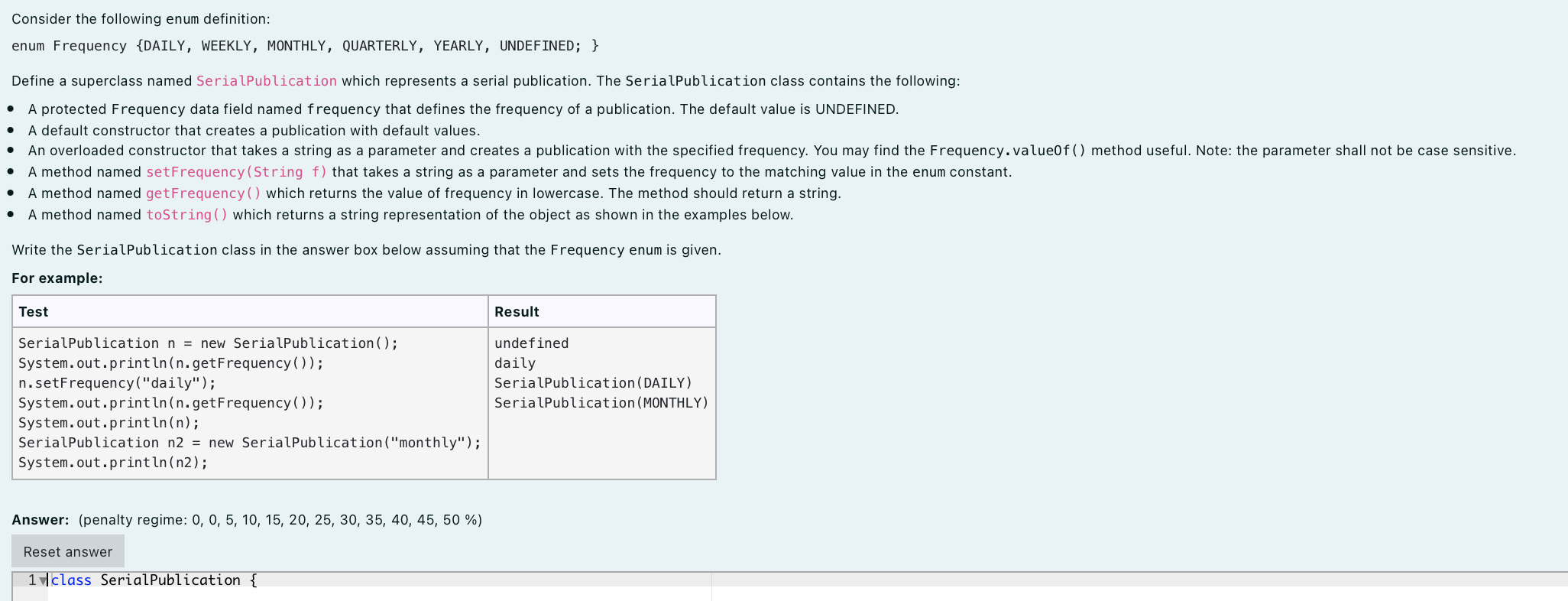Click the getFrequency() method name
This screenshot has height=601, width=1568.
click(203, 193)
